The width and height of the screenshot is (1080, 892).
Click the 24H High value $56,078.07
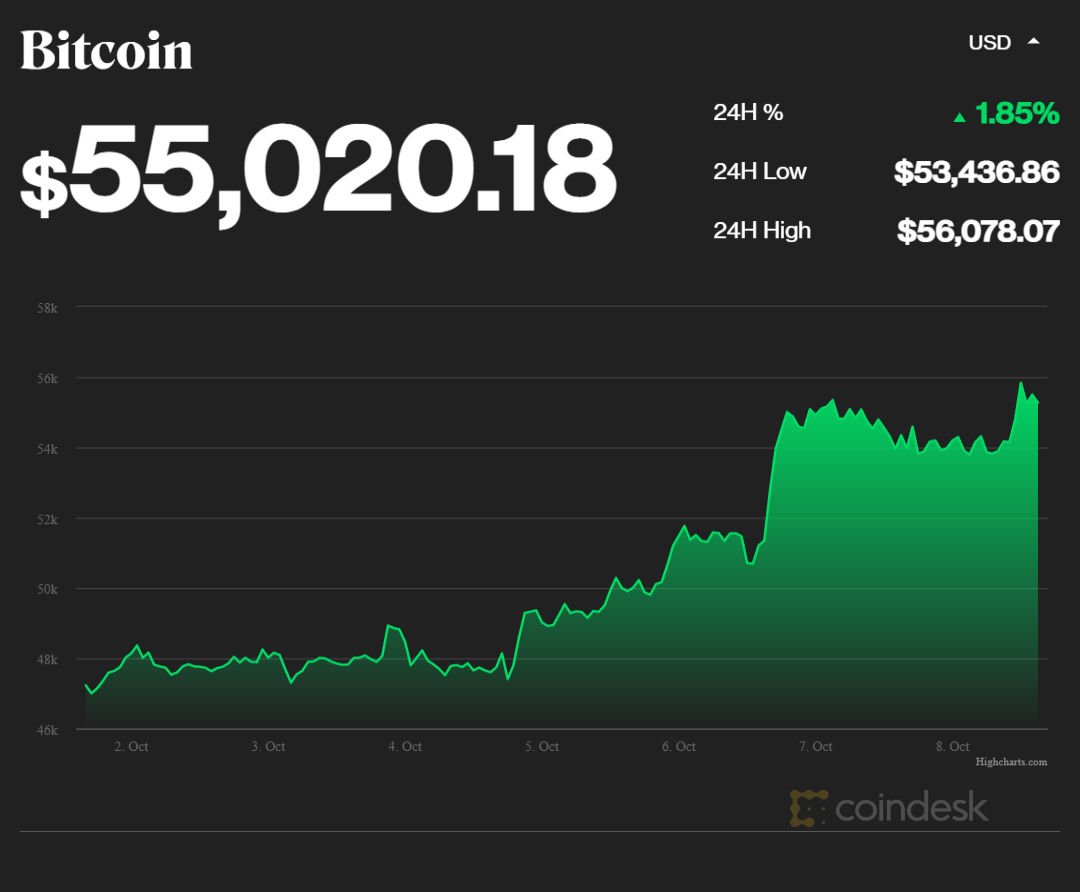click(x=977, y=231)
